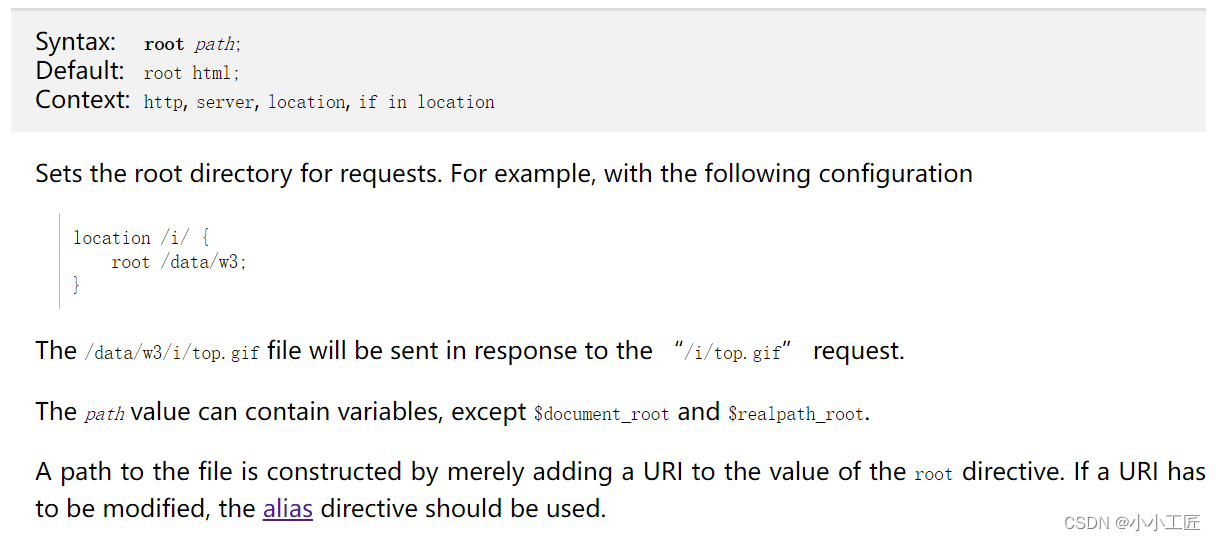The height and width of the screenshot is (541, 1216).
Task: Click the 'Default:' label
Action: click(80, 71)
